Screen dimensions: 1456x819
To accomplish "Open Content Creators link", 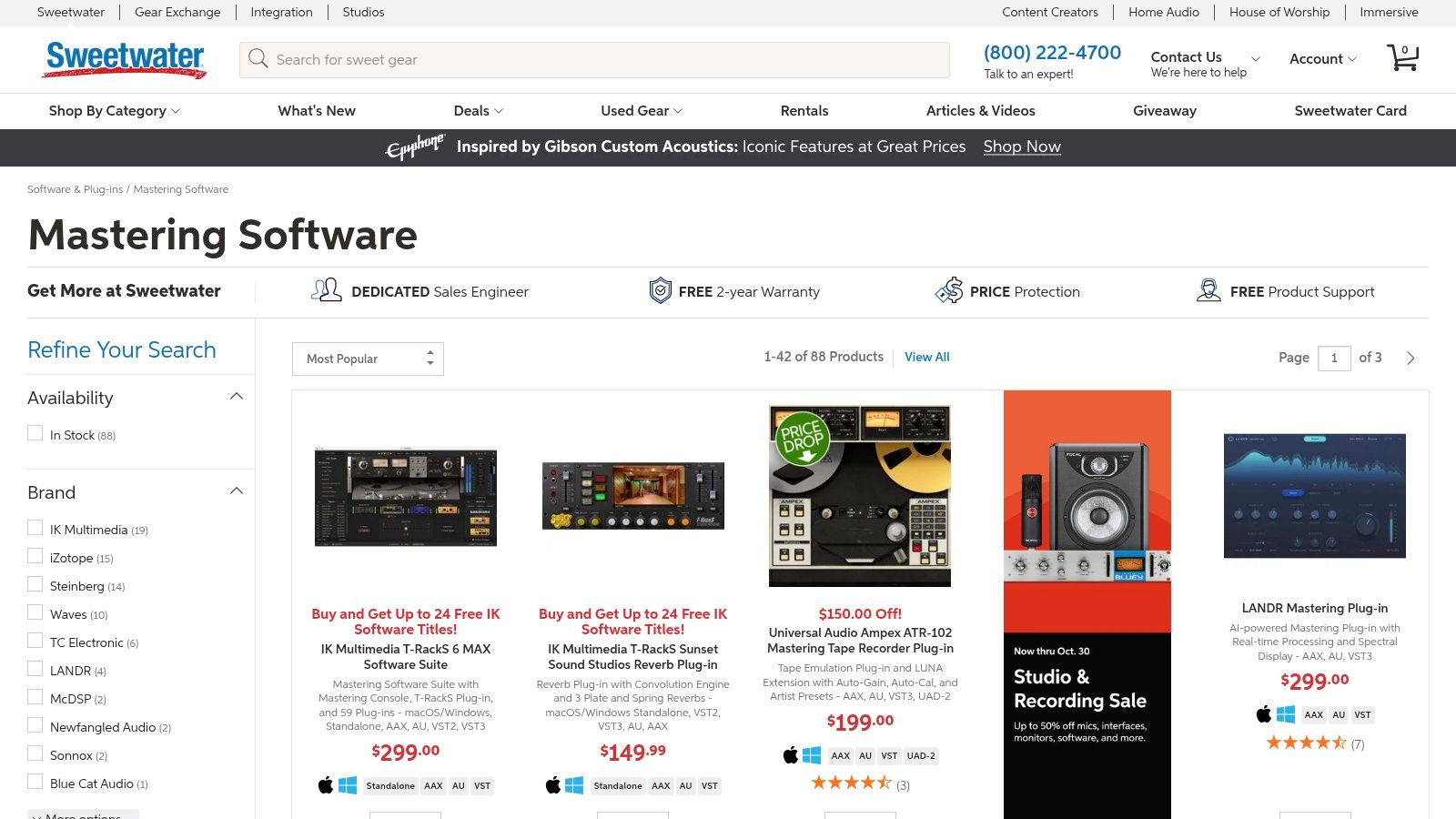I will pos(1050,12).
